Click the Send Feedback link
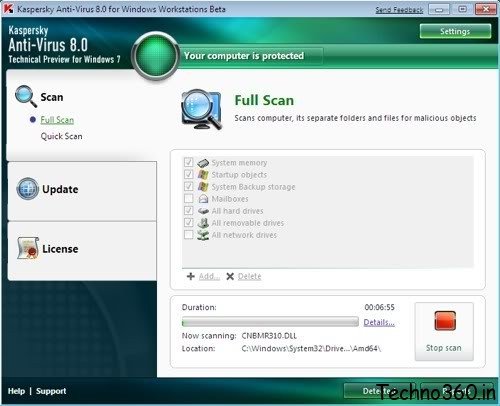The image size is (500, 406). point(399,10)
